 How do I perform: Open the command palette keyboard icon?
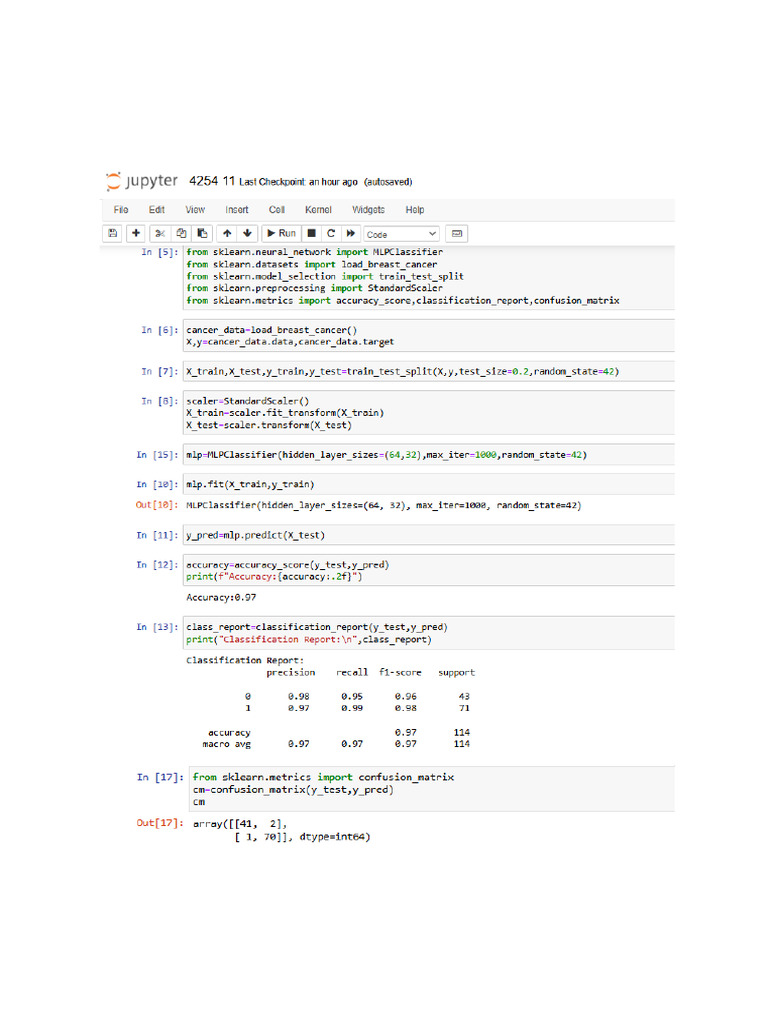[x=457, y=233]
